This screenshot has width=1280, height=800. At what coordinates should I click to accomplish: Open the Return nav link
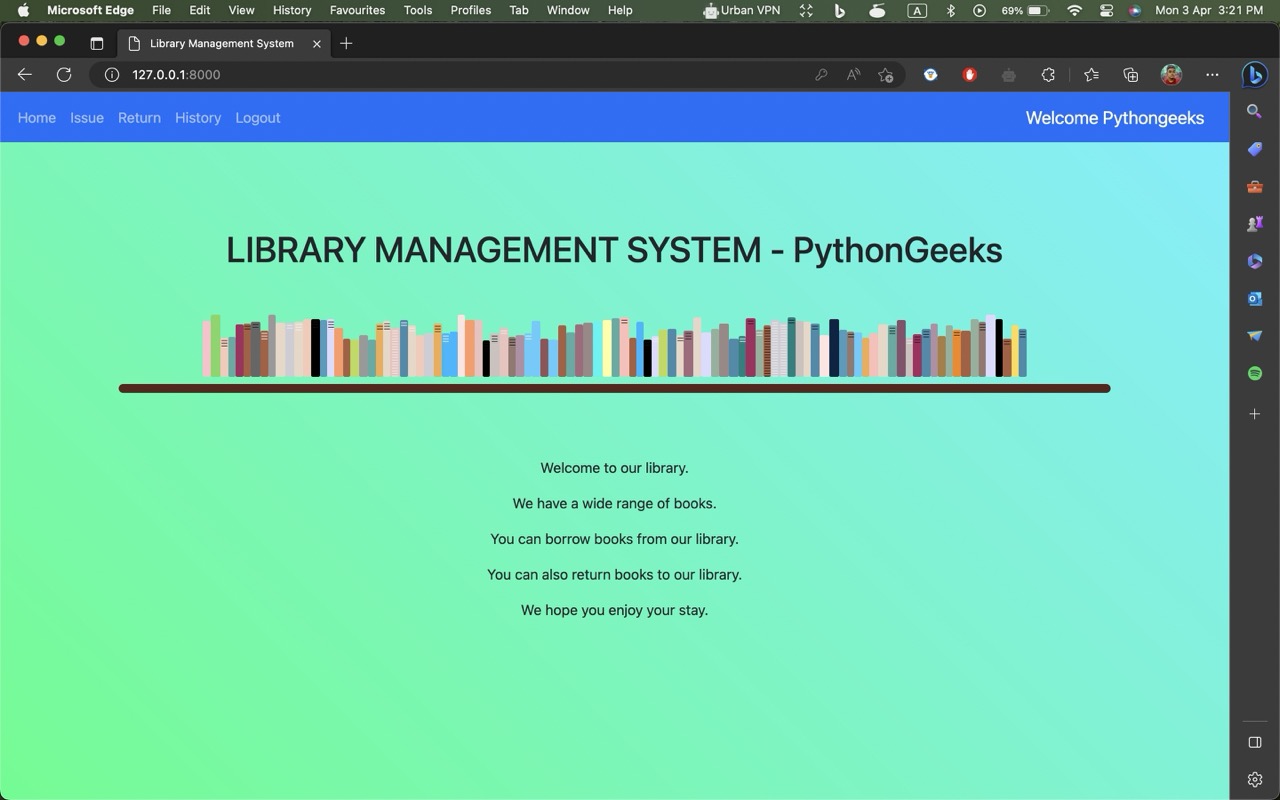[139, 117]
